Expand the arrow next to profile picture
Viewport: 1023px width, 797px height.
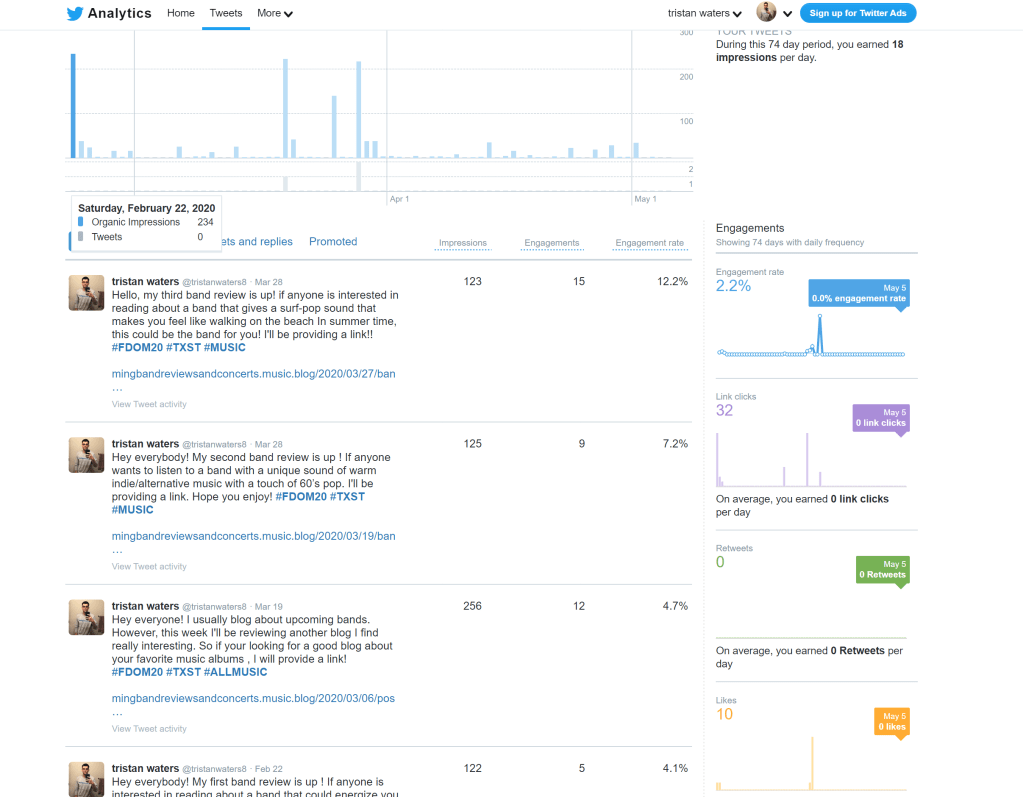tap(788, 14)
